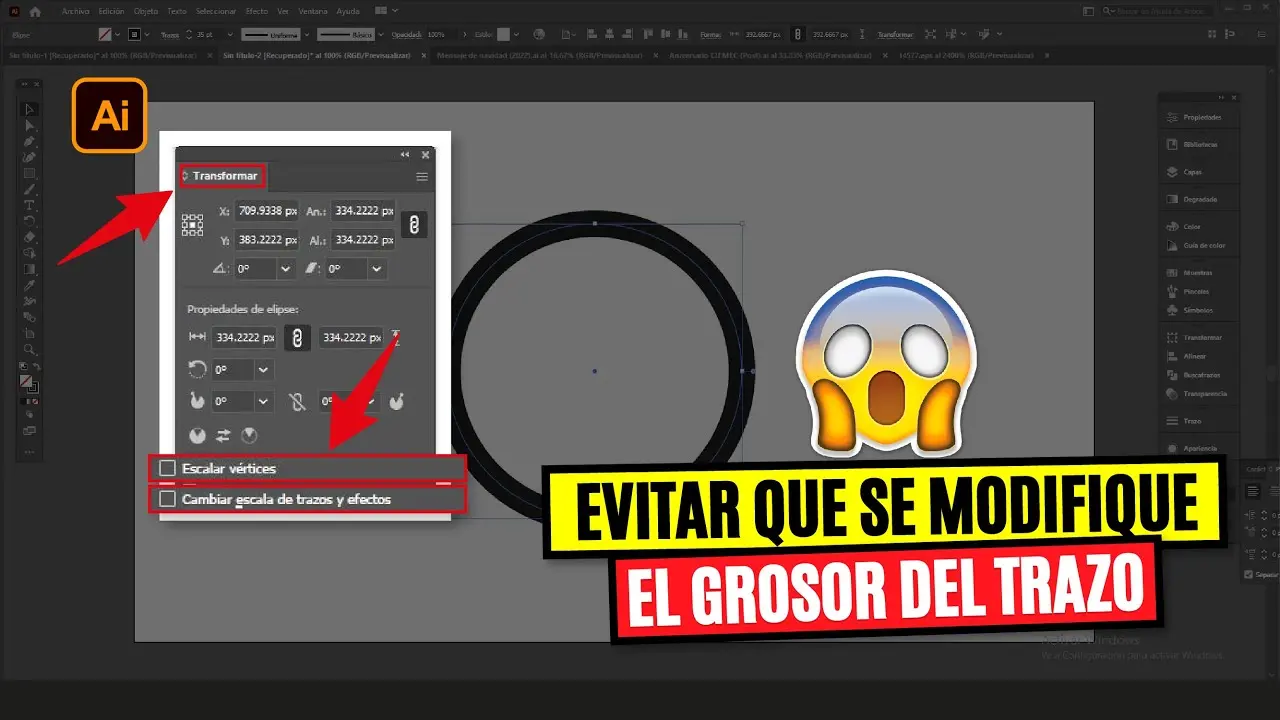Screen dimensions: 1280x720
Task: Enable the Escalar vértices checkbox
Action: tap(168, 468)
